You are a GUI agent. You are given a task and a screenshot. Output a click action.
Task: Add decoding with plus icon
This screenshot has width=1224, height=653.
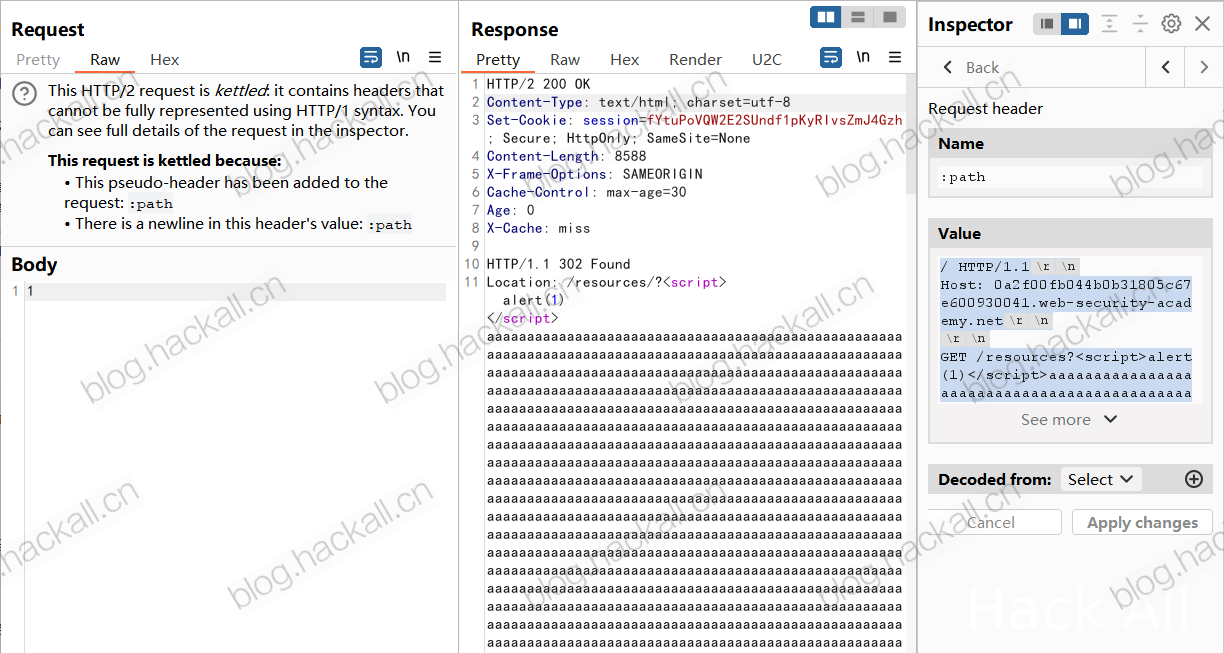point(1193,480)
